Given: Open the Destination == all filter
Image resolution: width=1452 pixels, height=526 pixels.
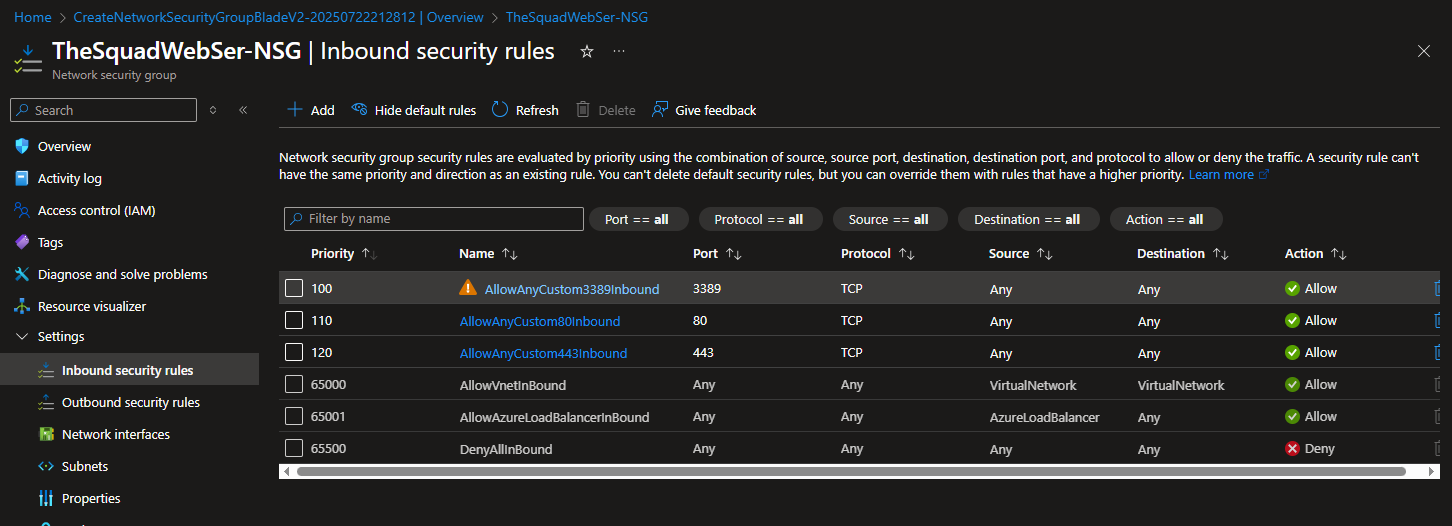Looking at the screenshot, I should [1027, 219].
